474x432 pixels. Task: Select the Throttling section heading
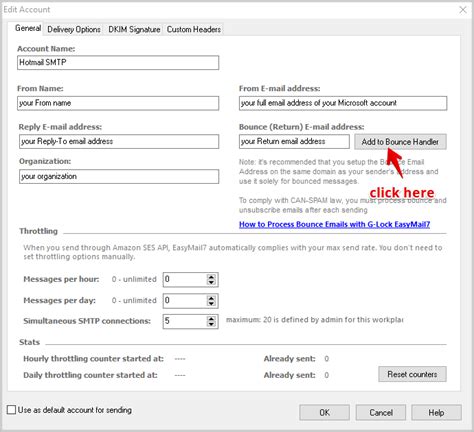point(38,231)
